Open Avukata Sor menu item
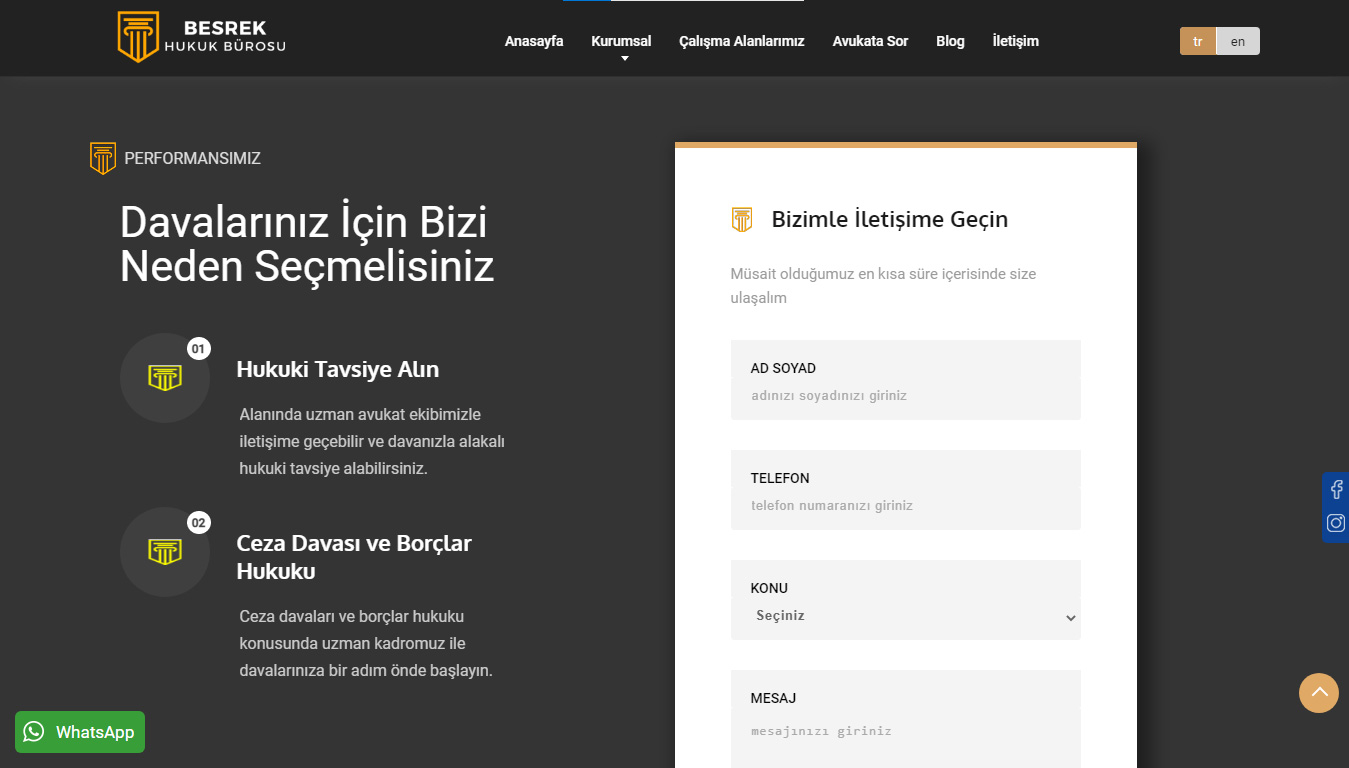Screen dimensions: 1349x768 [x=870, y=41]
